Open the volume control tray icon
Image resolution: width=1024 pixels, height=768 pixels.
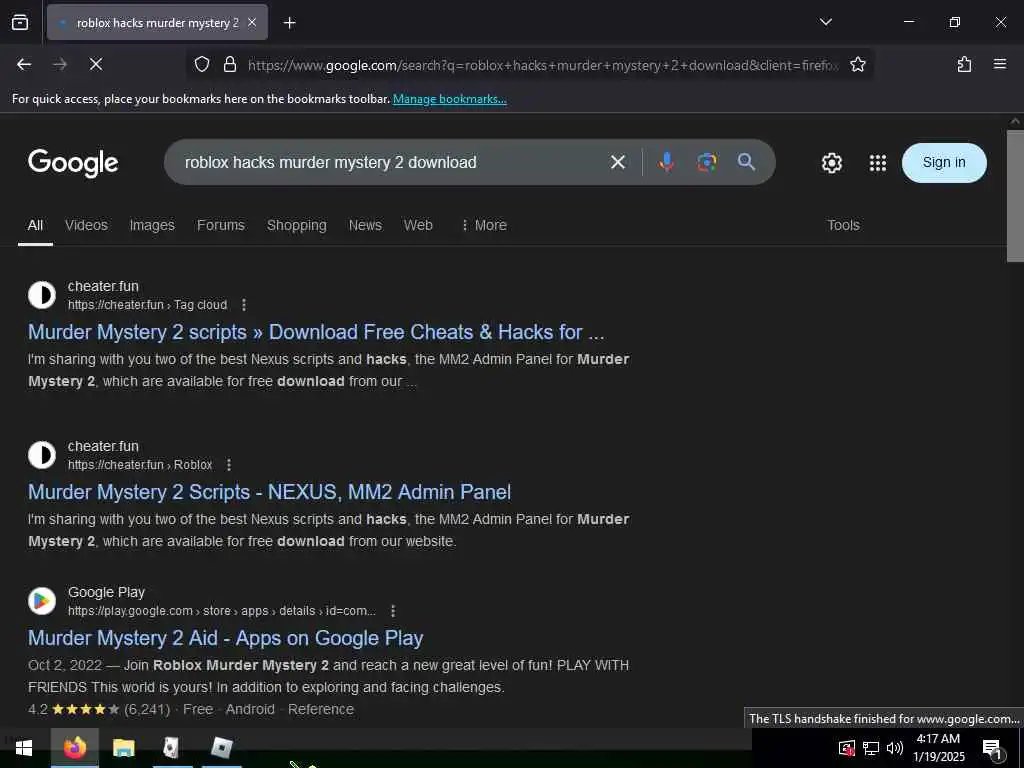pyautogui.click(x=895, y=748)
